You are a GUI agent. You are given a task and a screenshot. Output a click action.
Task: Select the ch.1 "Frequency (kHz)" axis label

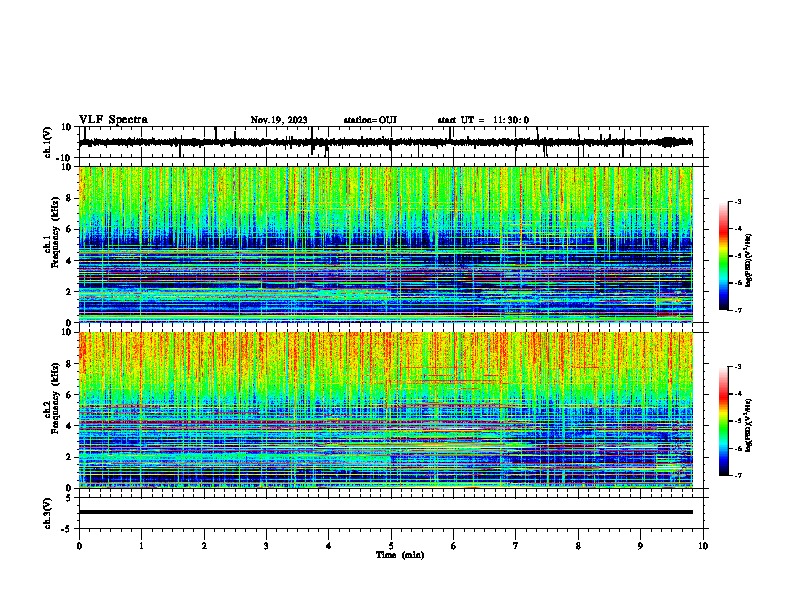coord(55,233)
